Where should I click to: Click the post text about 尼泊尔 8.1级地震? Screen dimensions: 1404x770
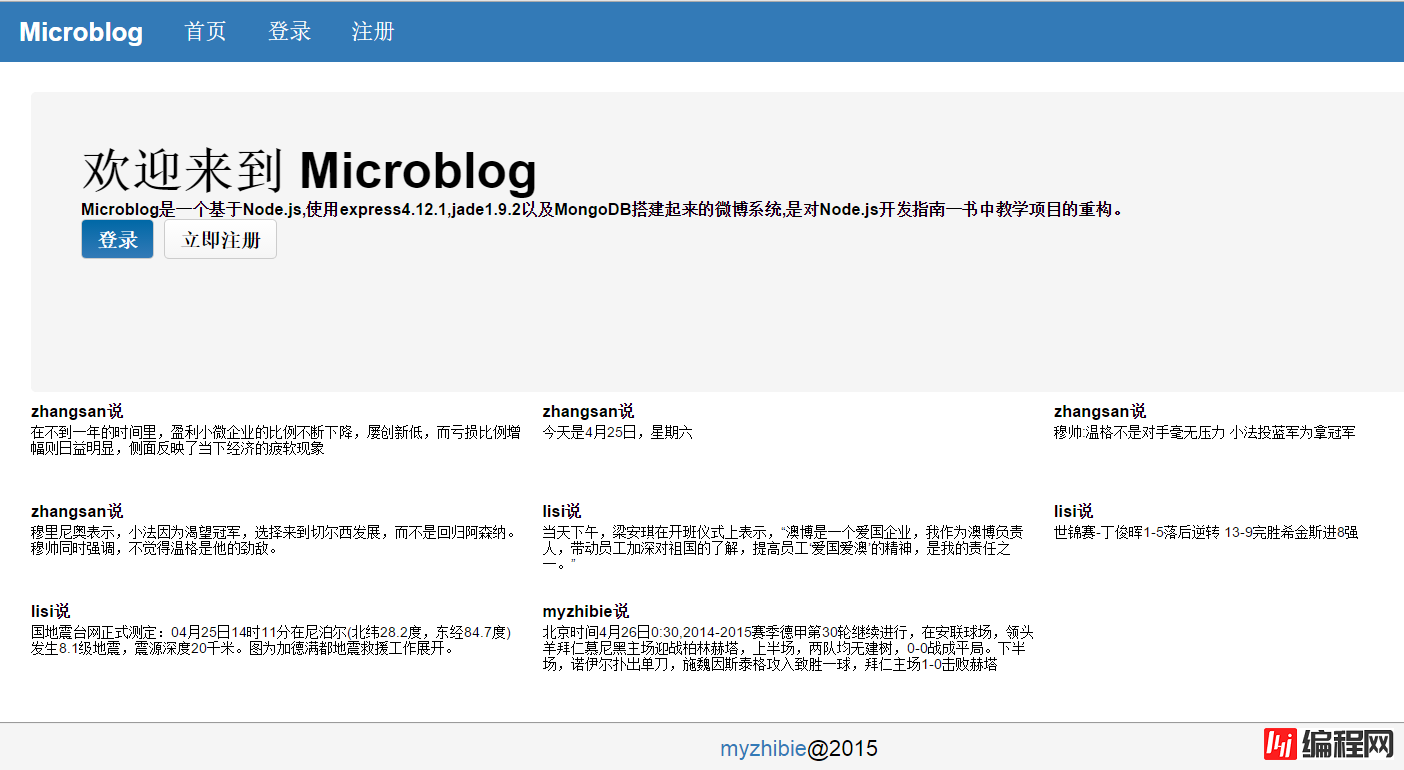click(272, 640)
